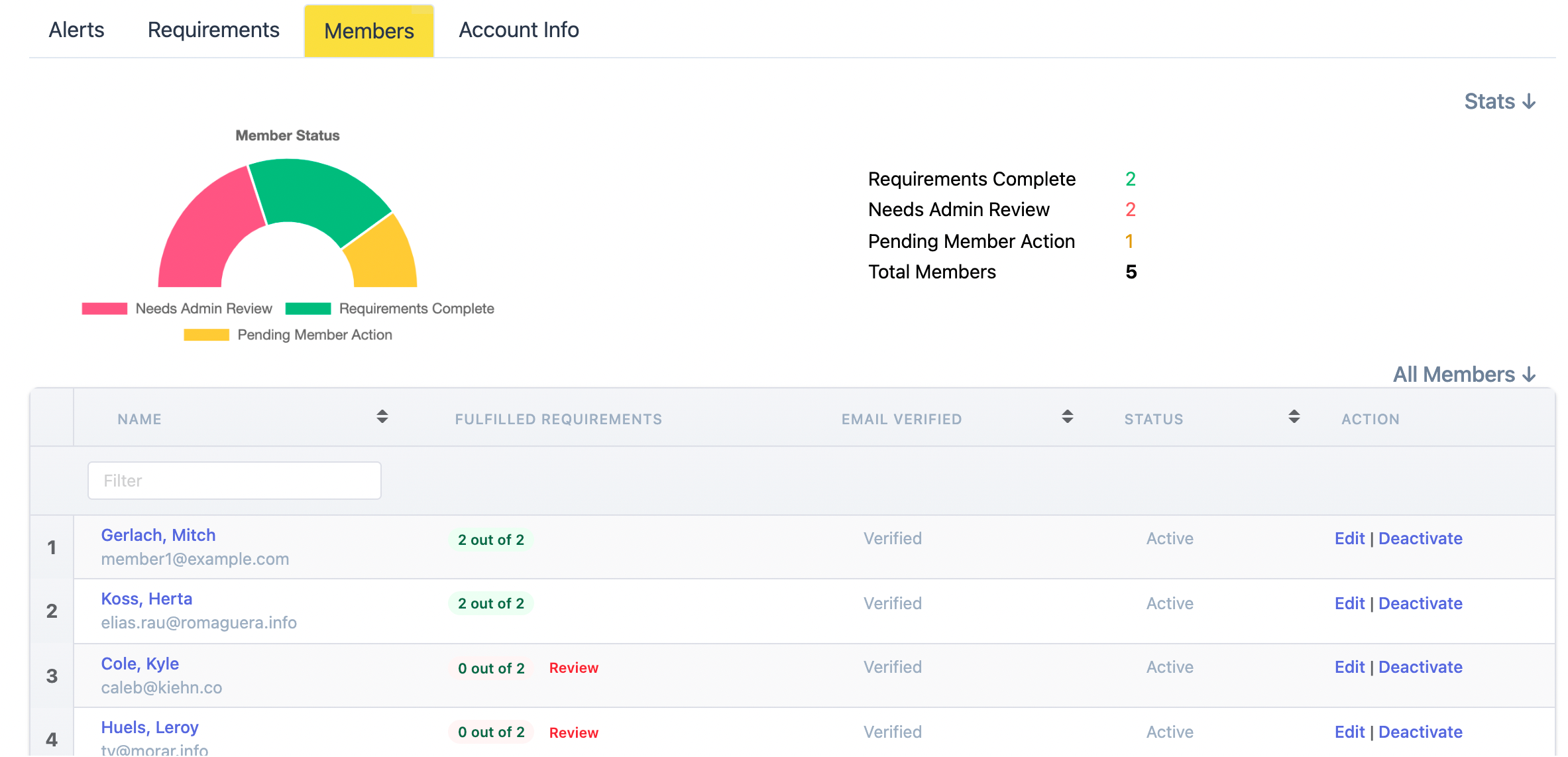Click email caleb@kiehn.co
The width and height of the screenshot is (1568, 757).
click(x=162, y=687)
